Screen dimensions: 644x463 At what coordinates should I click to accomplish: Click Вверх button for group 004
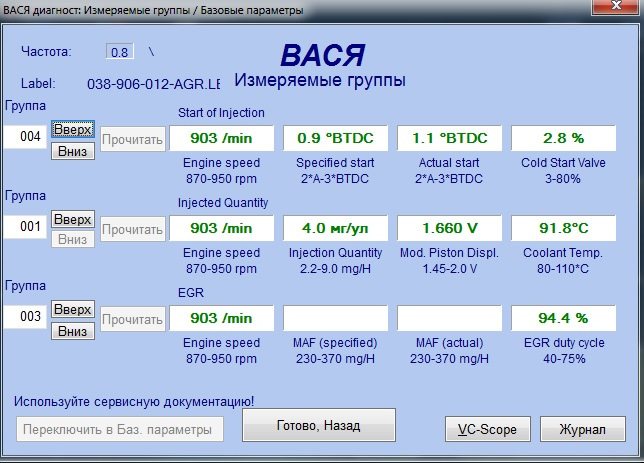(73, 129)
